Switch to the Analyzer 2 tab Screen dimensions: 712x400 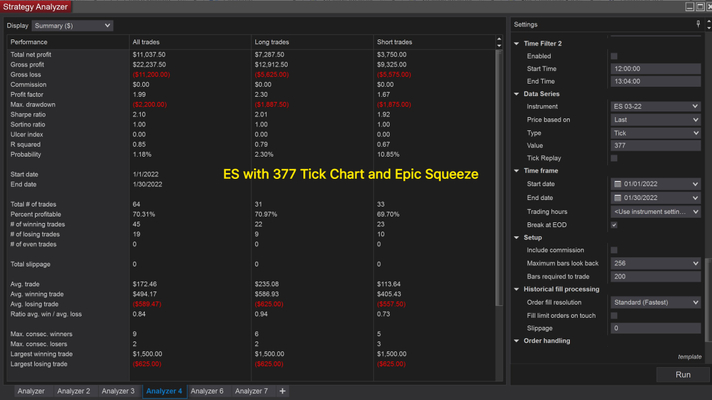coord(74,391)
